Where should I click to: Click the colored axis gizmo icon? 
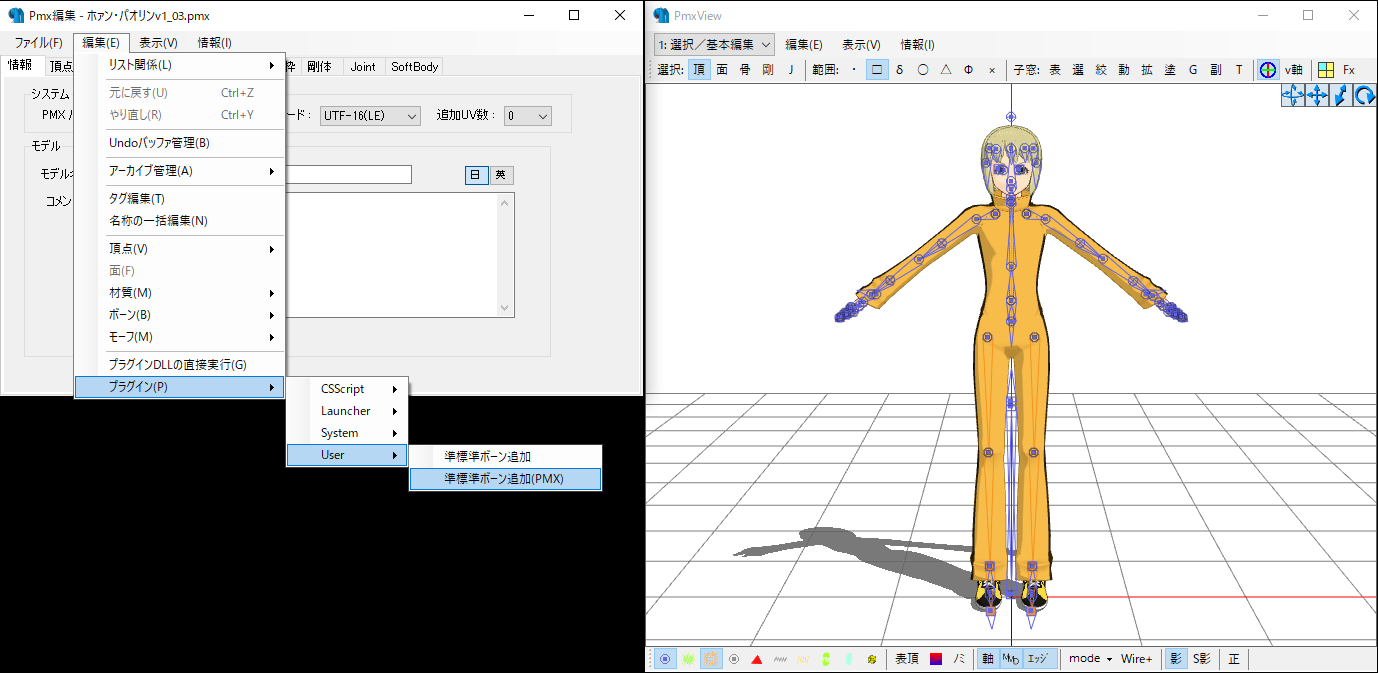pos(1267,70)
